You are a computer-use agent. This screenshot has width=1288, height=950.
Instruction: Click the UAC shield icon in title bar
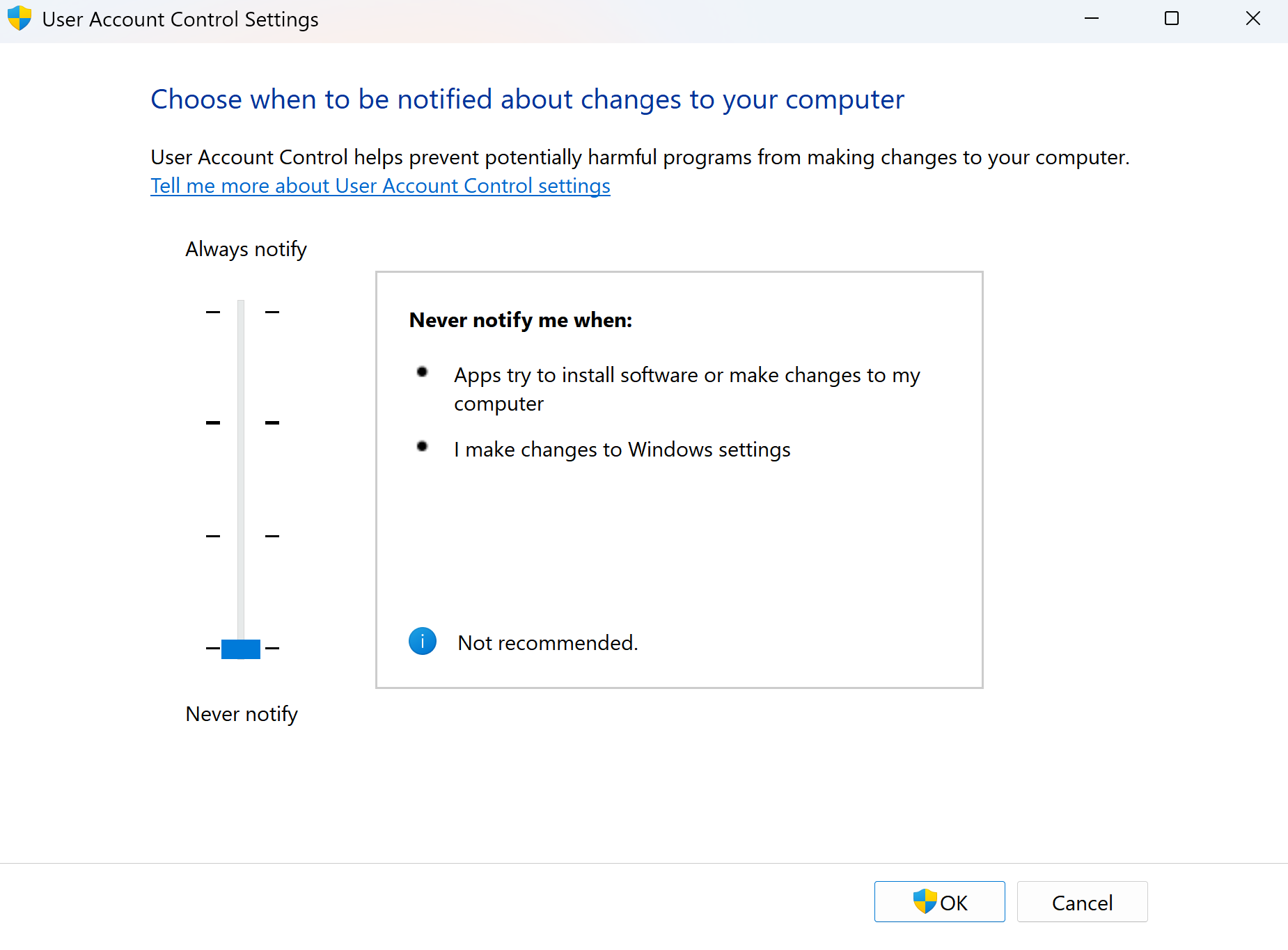(x=19, y=19)
